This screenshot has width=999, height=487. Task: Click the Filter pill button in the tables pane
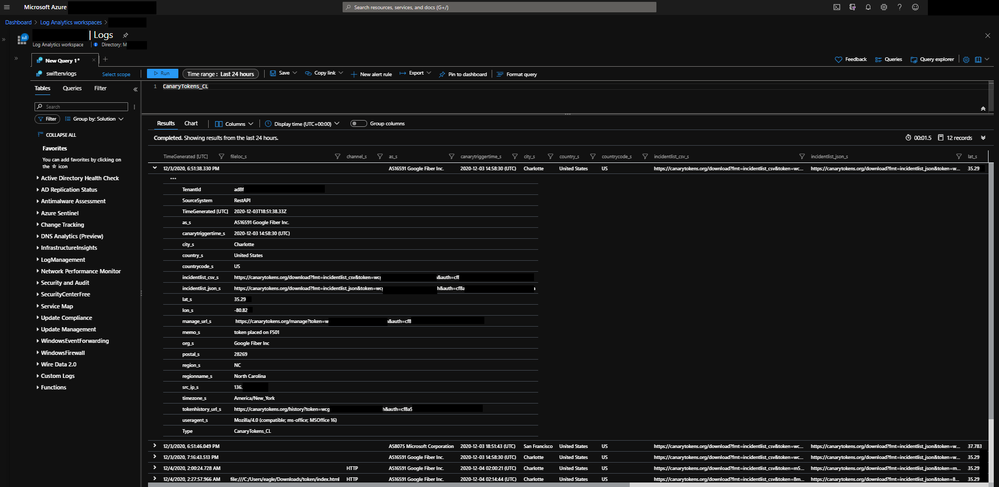pos(47,119)
